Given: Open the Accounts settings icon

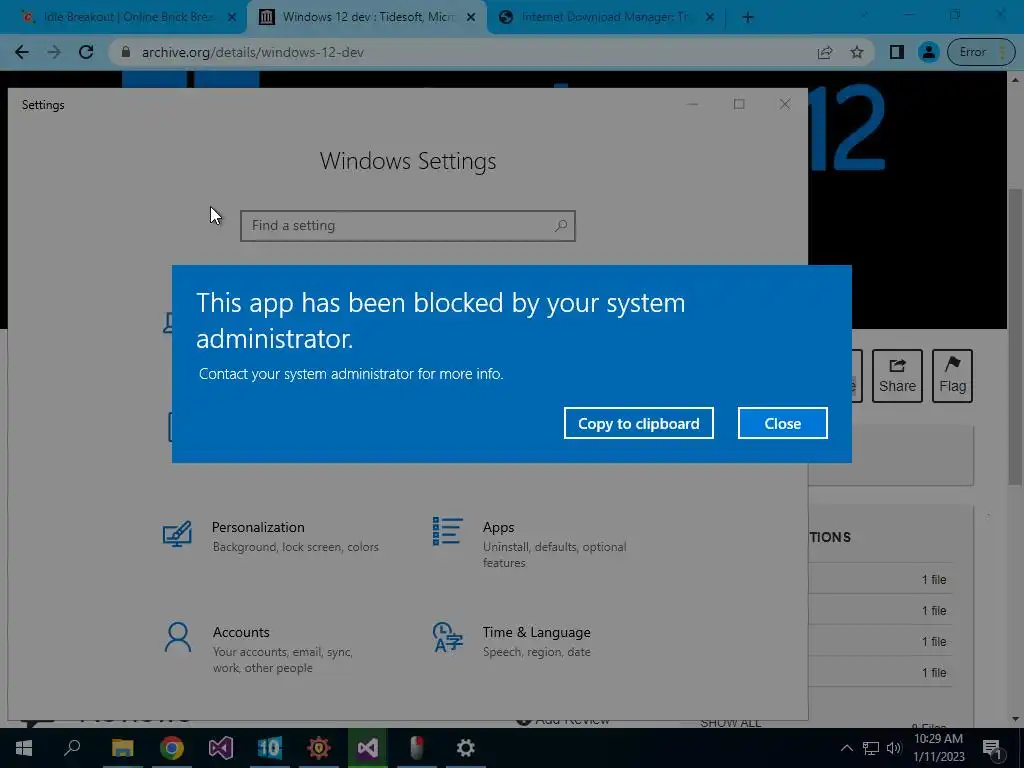Looking at the screenshot, I should 178,637.
